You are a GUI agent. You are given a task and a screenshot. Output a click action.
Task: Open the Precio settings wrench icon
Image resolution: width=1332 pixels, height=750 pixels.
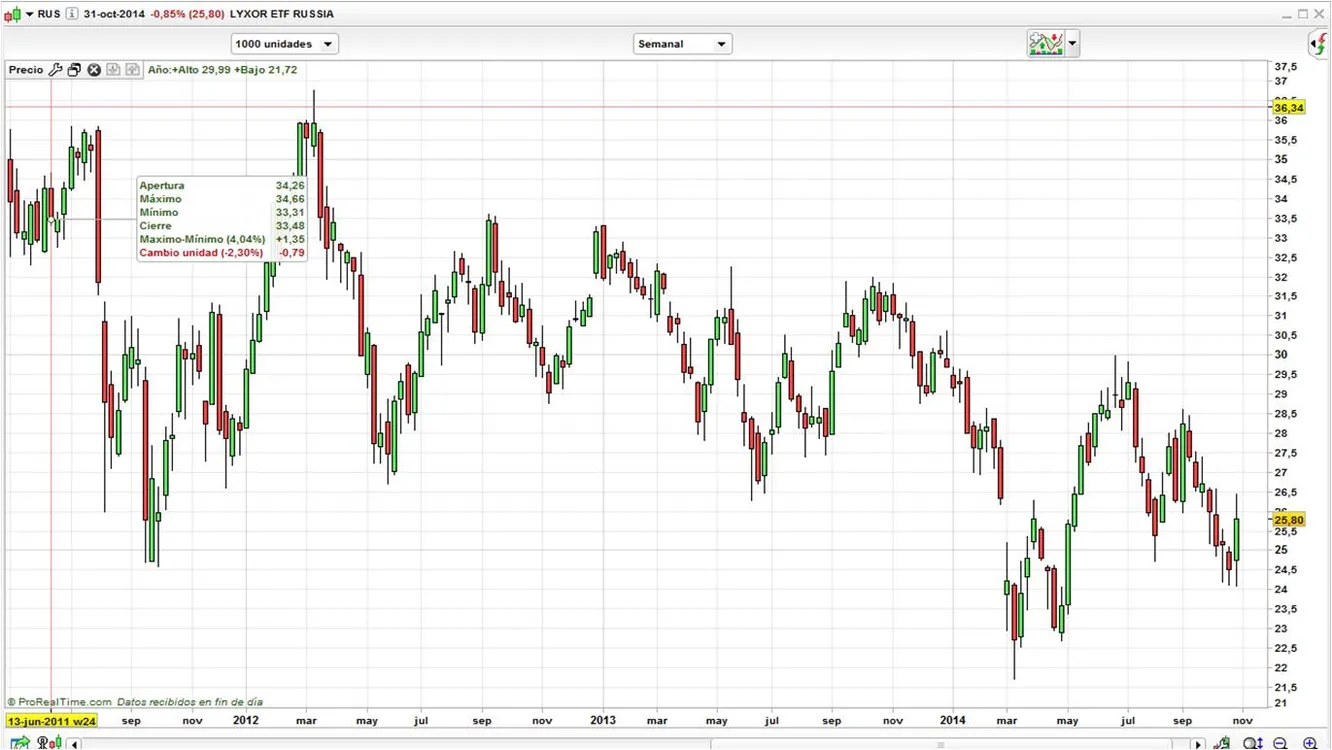coord(56,70)
